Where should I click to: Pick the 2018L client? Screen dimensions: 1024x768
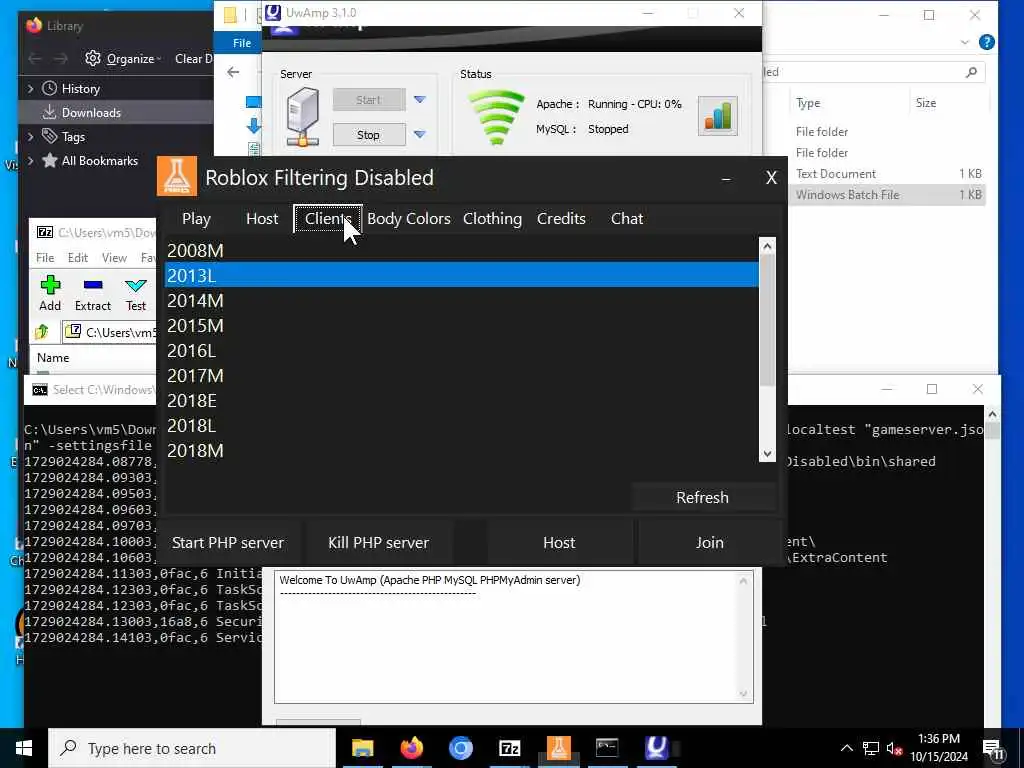461,426
